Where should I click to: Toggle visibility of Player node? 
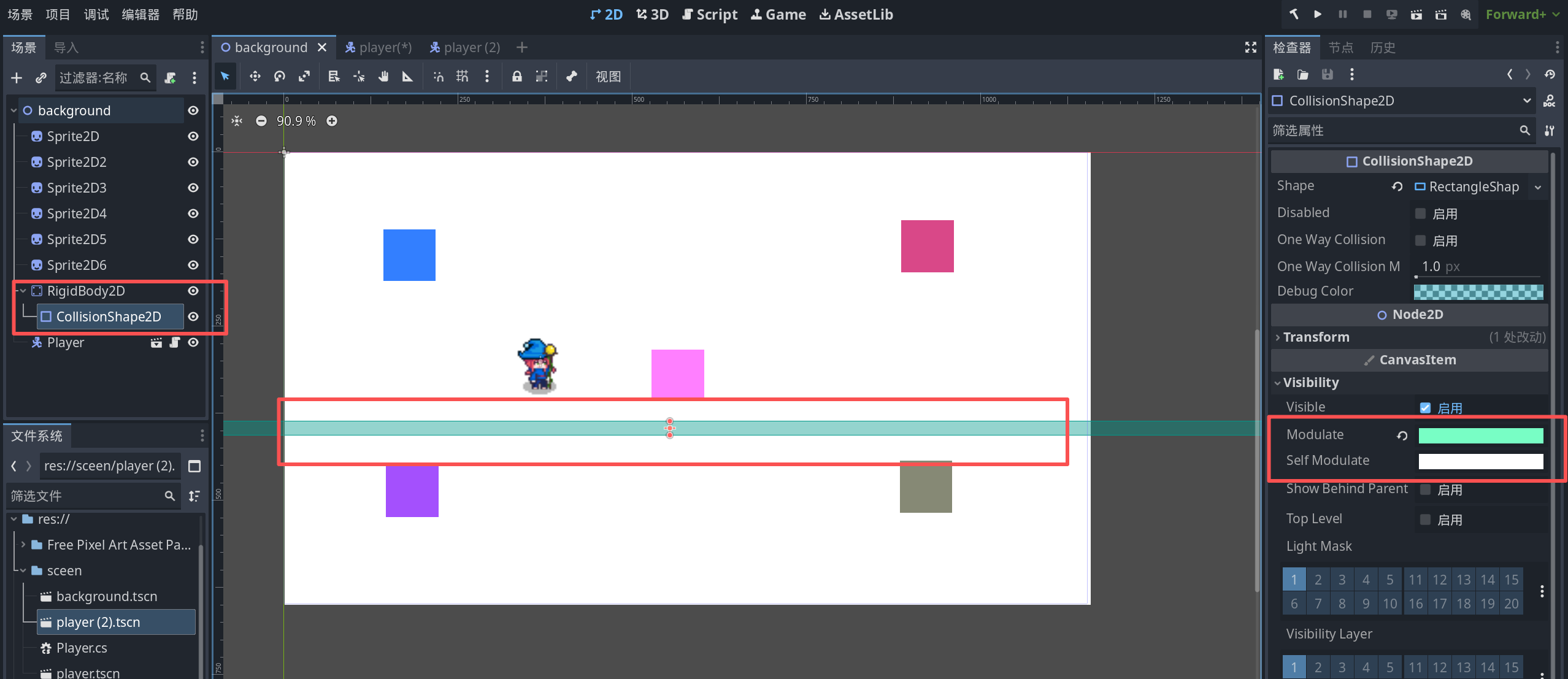pos(193,342)
